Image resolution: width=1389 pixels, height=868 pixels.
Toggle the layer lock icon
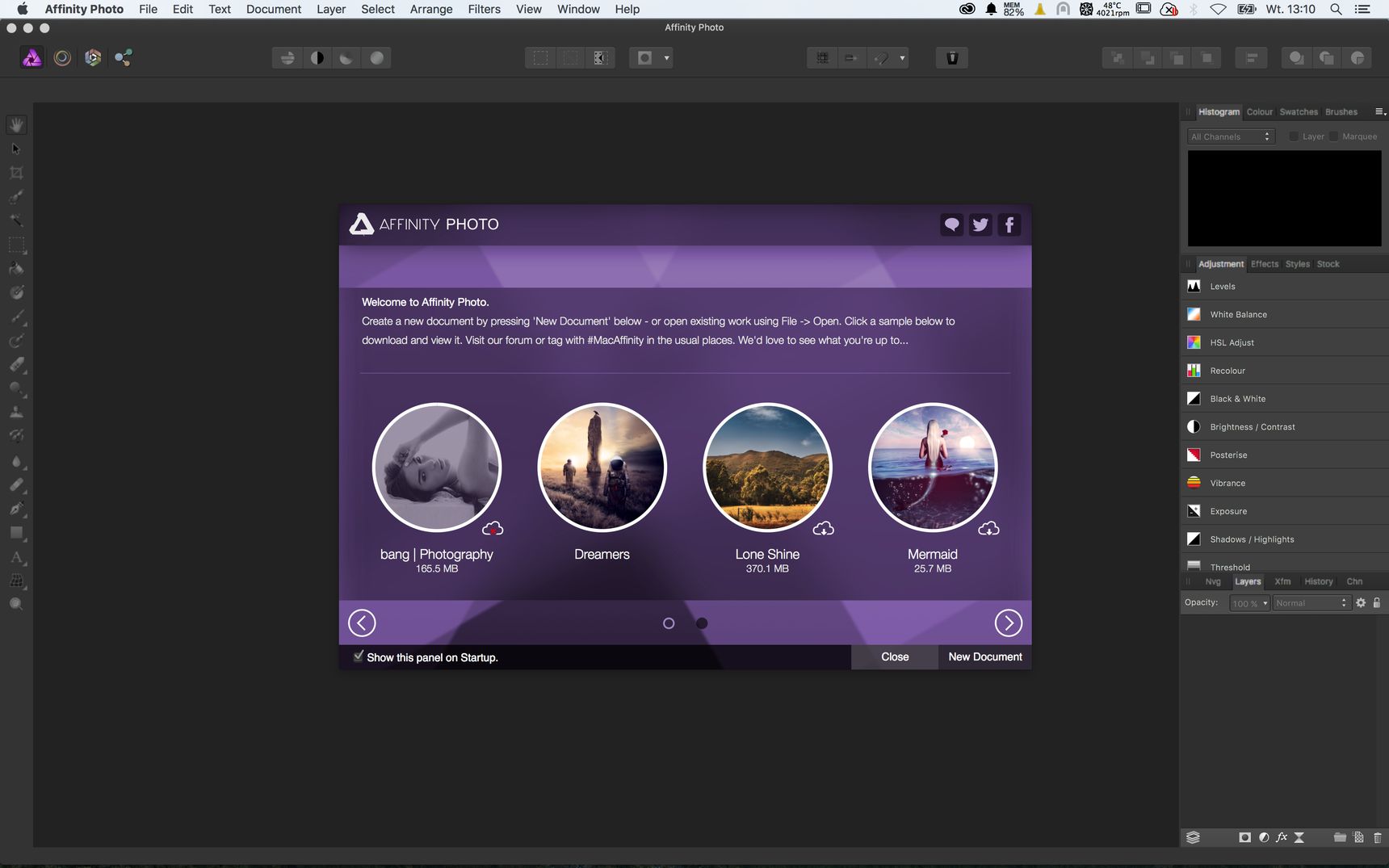(1377, 603)
